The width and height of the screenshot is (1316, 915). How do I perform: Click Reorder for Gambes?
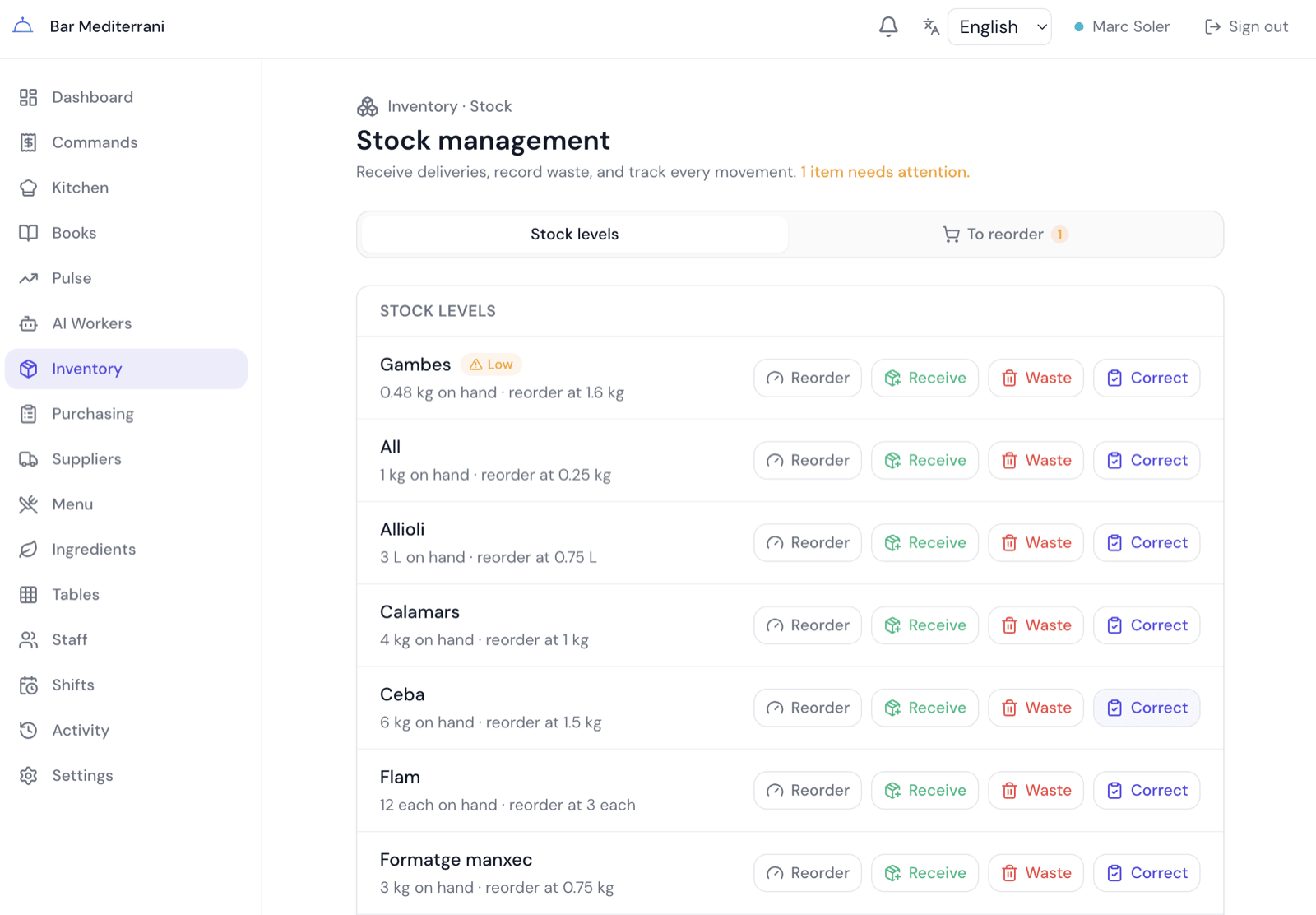coord(808,378)
